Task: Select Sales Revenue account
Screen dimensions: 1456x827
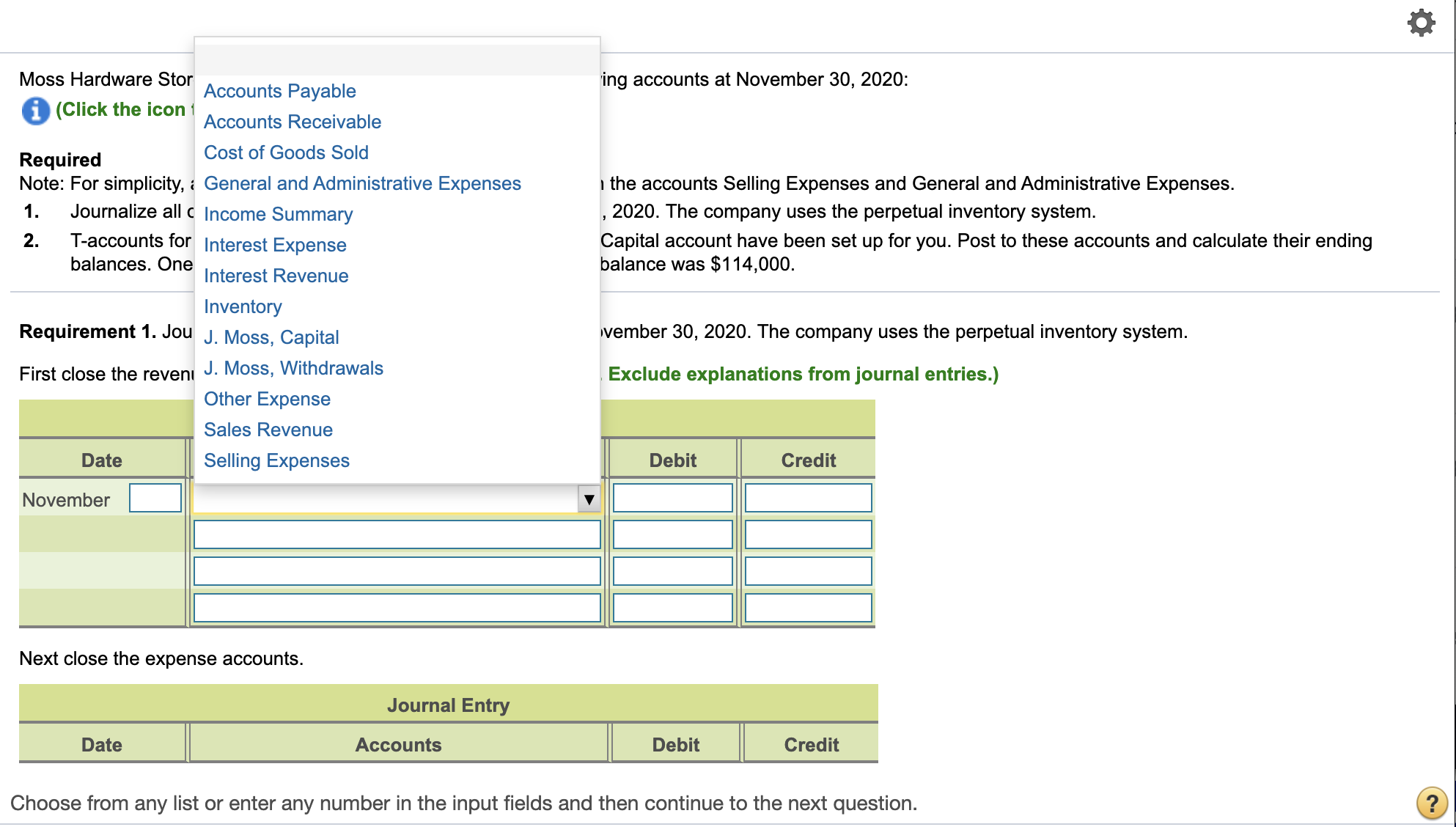Action: (x=268, y=430)
